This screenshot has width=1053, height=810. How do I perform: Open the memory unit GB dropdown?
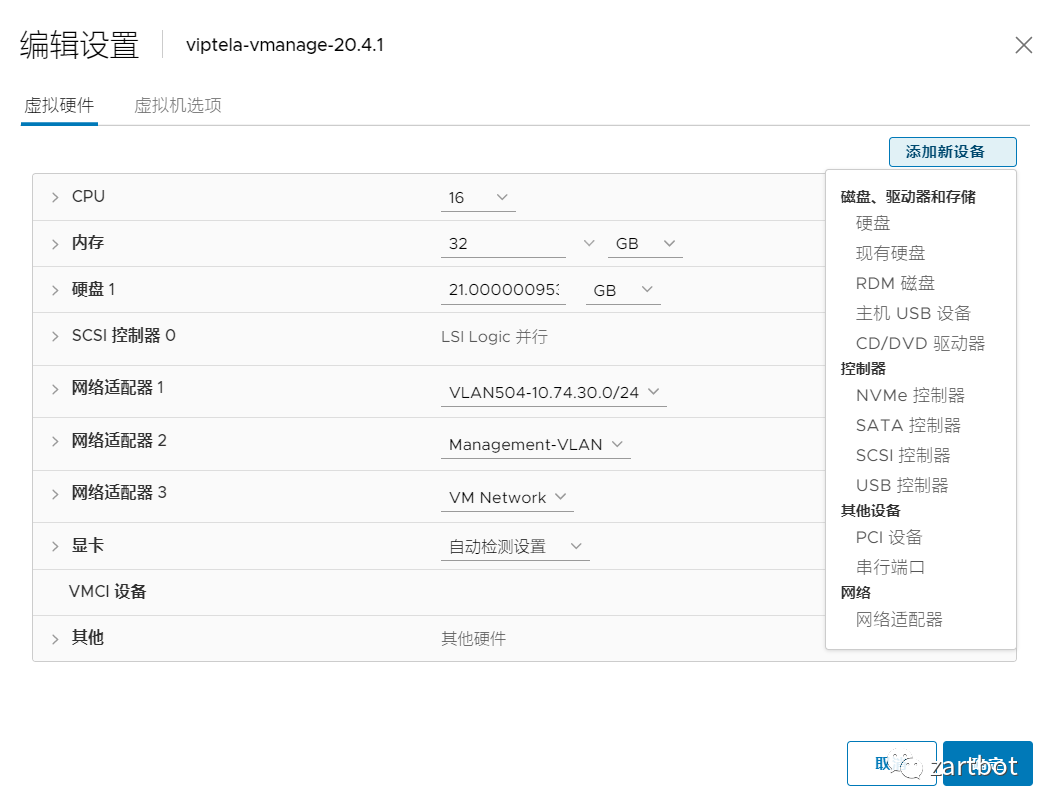coord(645,244)
